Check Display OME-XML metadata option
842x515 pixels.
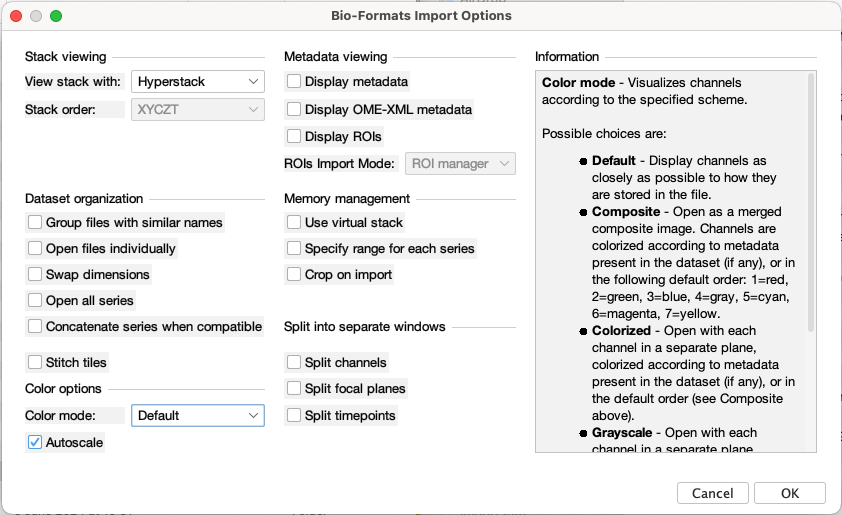click(294, 110)
